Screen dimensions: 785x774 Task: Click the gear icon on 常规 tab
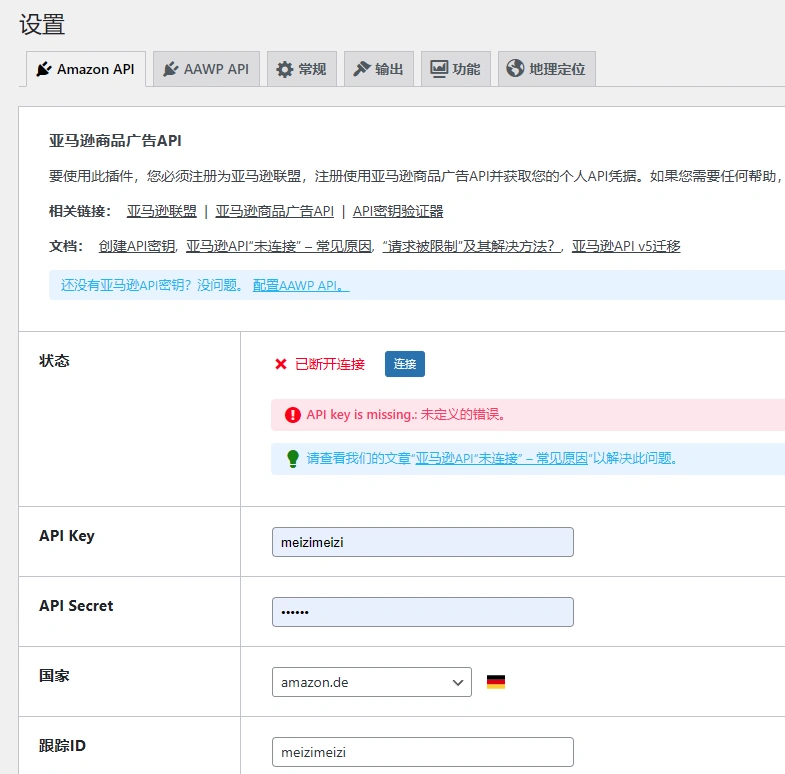(285, 69)
